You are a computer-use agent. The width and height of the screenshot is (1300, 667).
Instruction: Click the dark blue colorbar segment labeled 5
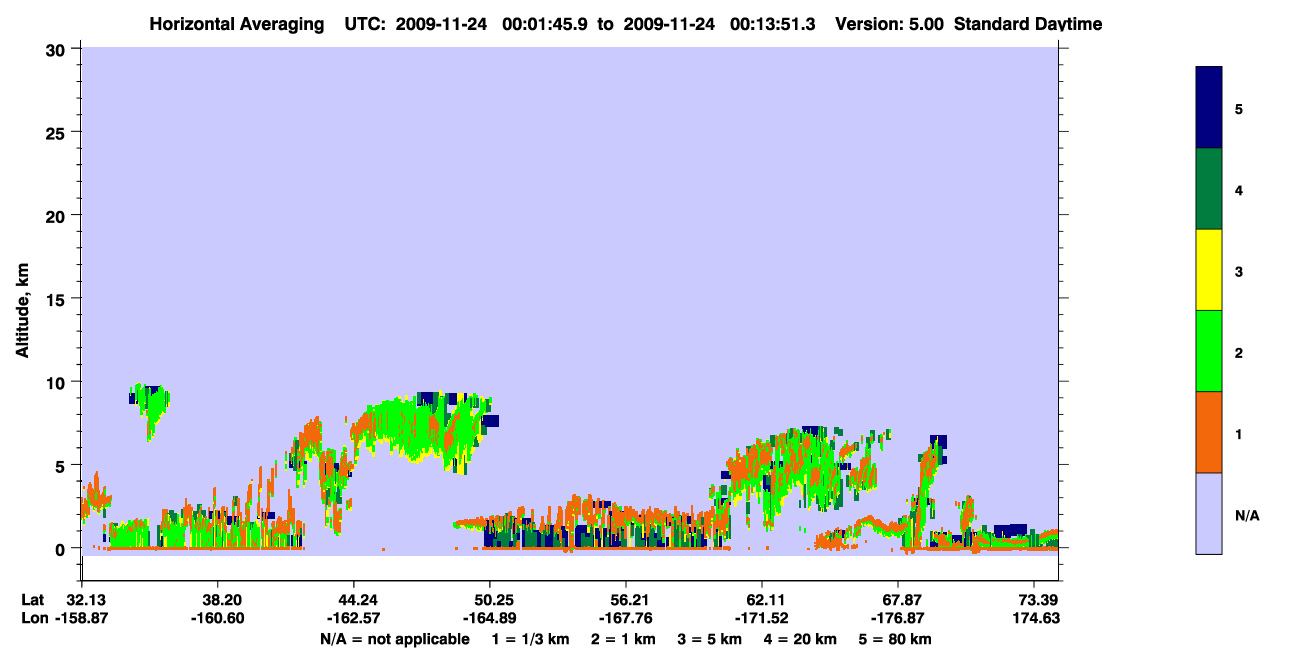coord(1209,108)
